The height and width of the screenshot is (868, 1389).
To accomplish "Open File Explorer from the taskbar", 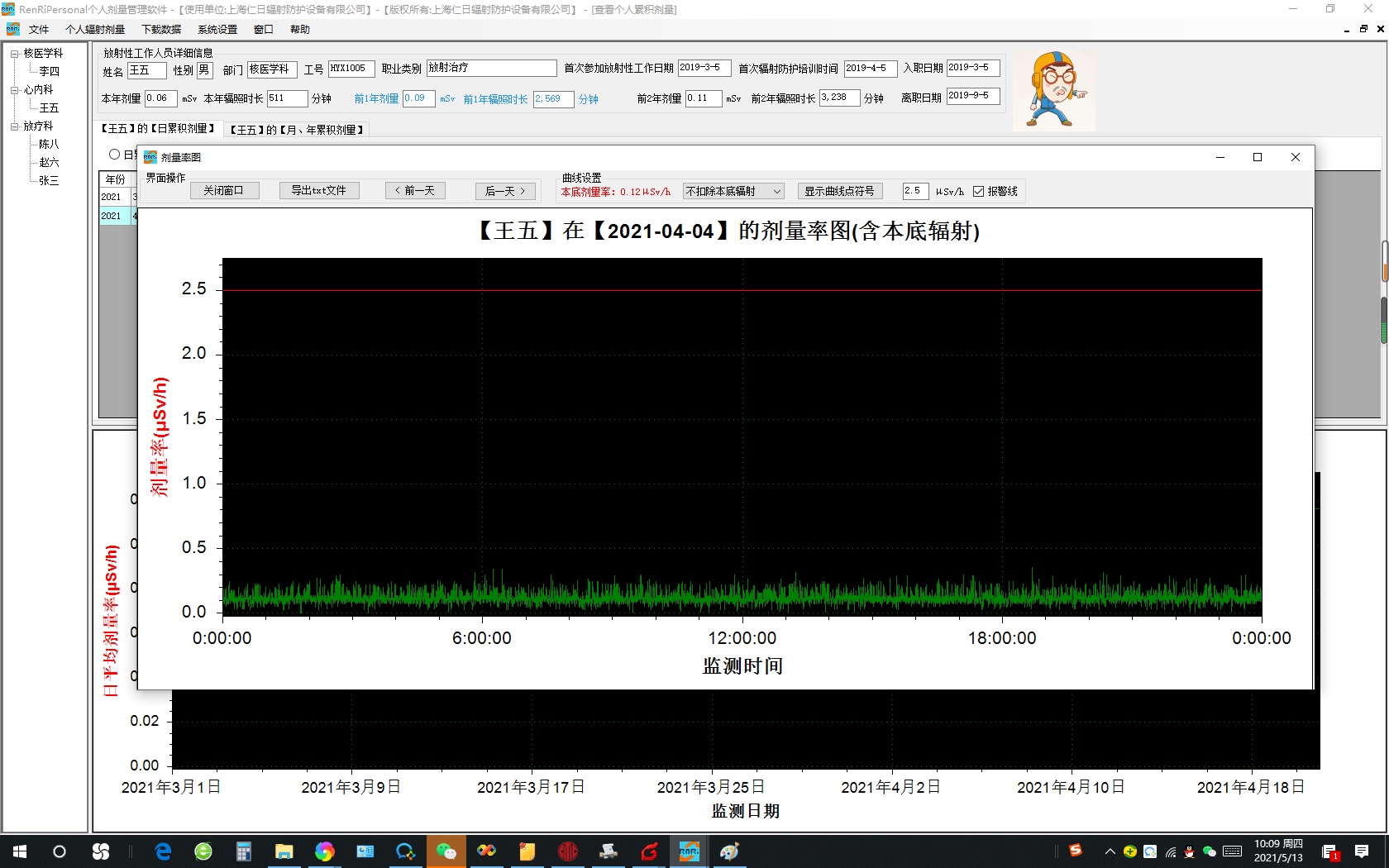I will 284,851.
